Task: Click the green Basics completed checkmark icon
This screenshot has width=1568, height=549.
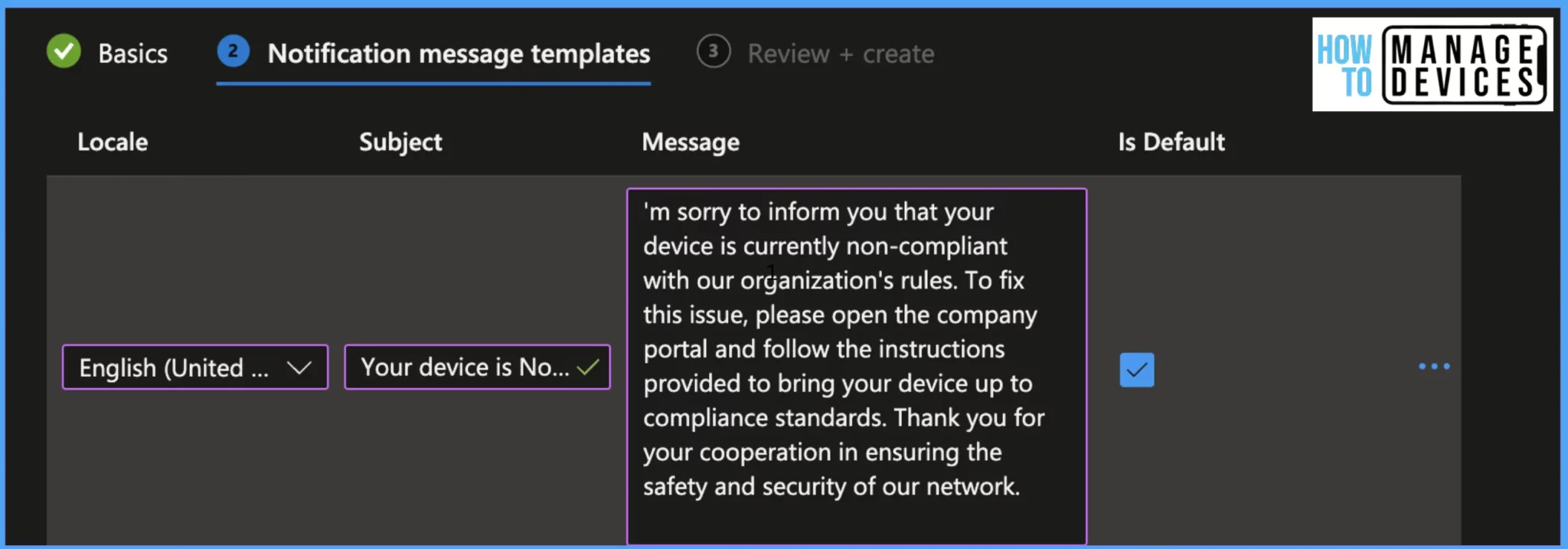Action: coord(64,51)
